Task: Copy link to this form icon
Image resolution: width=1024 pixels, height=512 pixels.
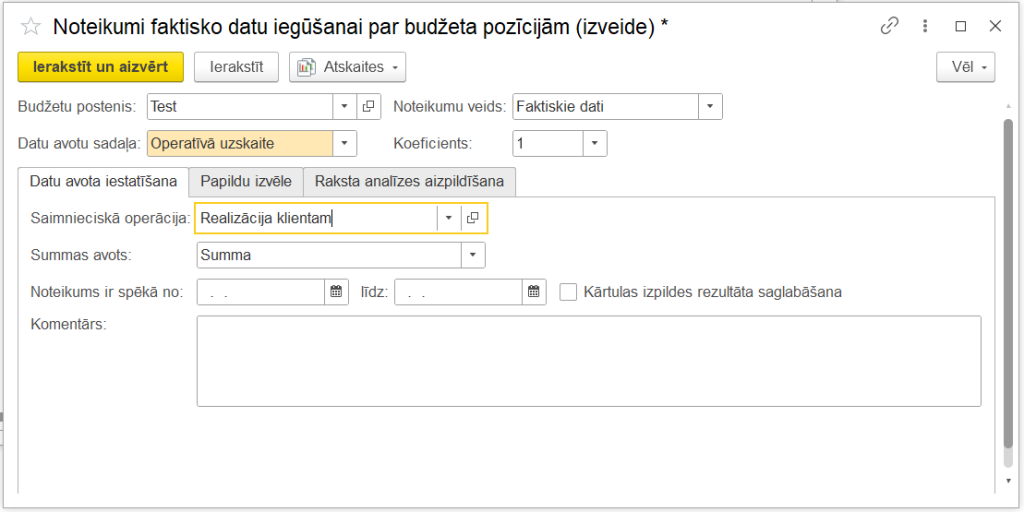Action: [x=889, y=27]
